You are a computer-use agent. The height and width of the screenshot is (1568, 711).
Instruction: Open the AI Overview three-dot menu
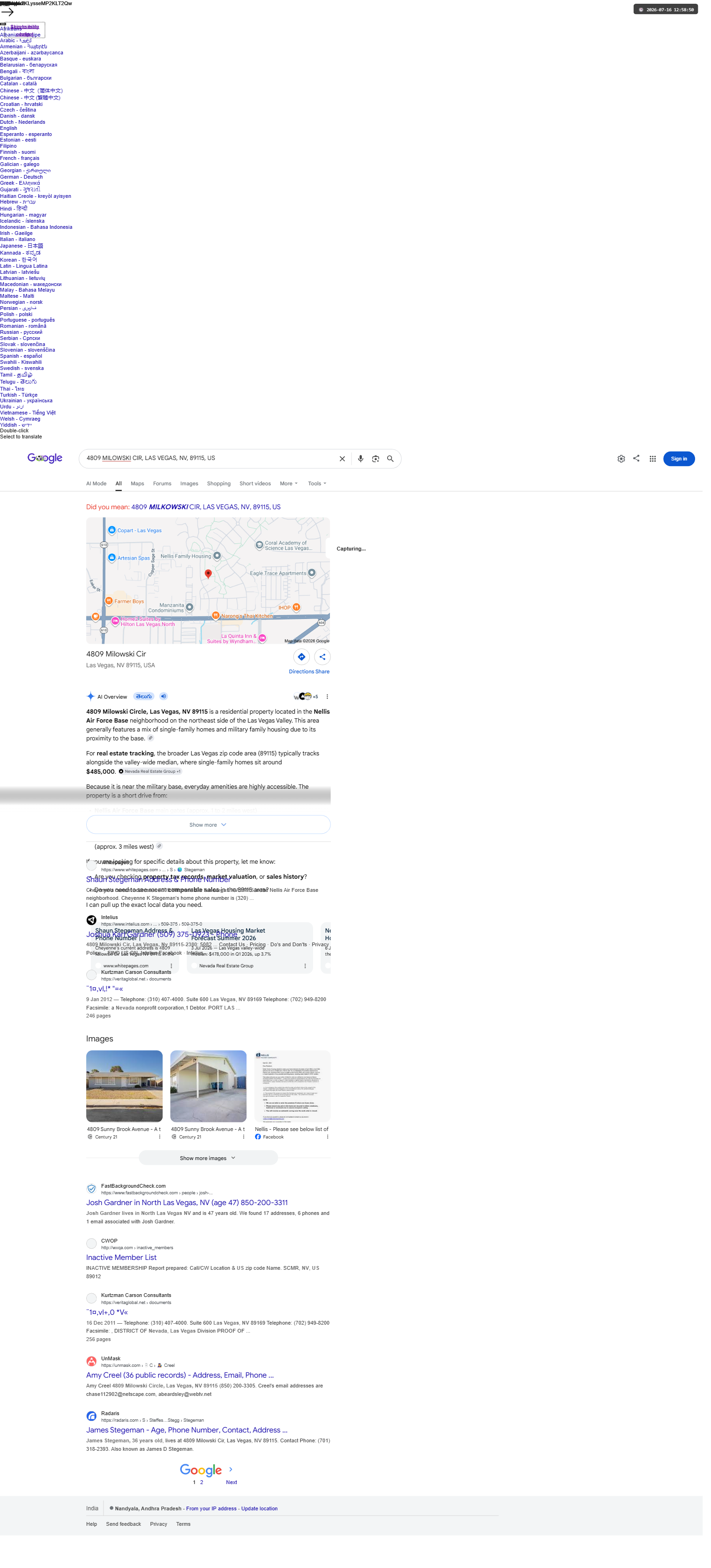coord(331,705)
